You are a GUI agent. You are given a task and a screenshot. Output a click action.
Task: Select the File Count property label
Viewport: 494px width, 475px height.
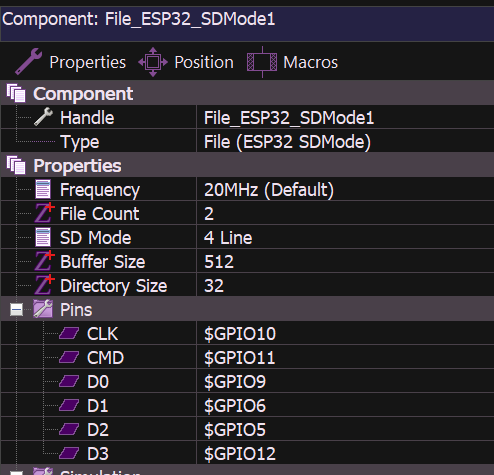coord(99,214)
